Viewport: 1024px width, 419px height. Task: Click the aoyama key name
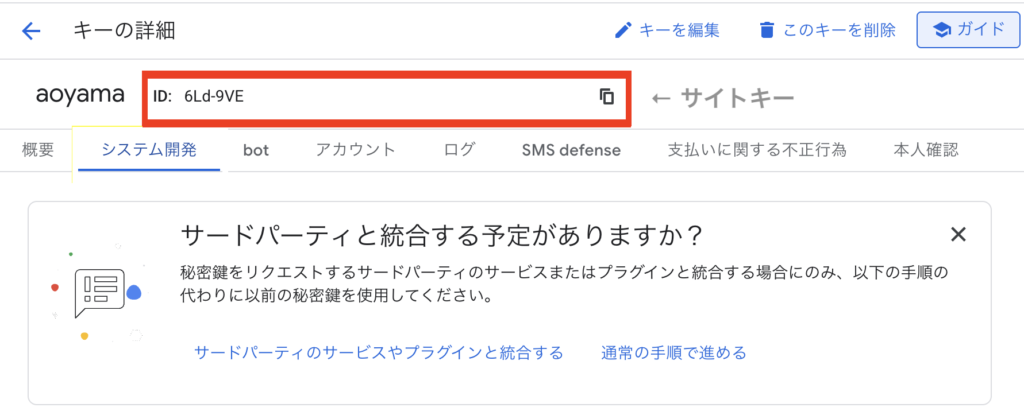(x=80, y=96)
